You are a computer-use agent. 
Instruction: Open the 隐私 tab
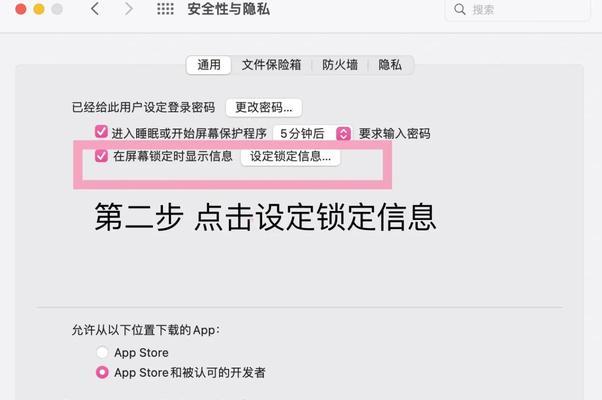(390, 65)
